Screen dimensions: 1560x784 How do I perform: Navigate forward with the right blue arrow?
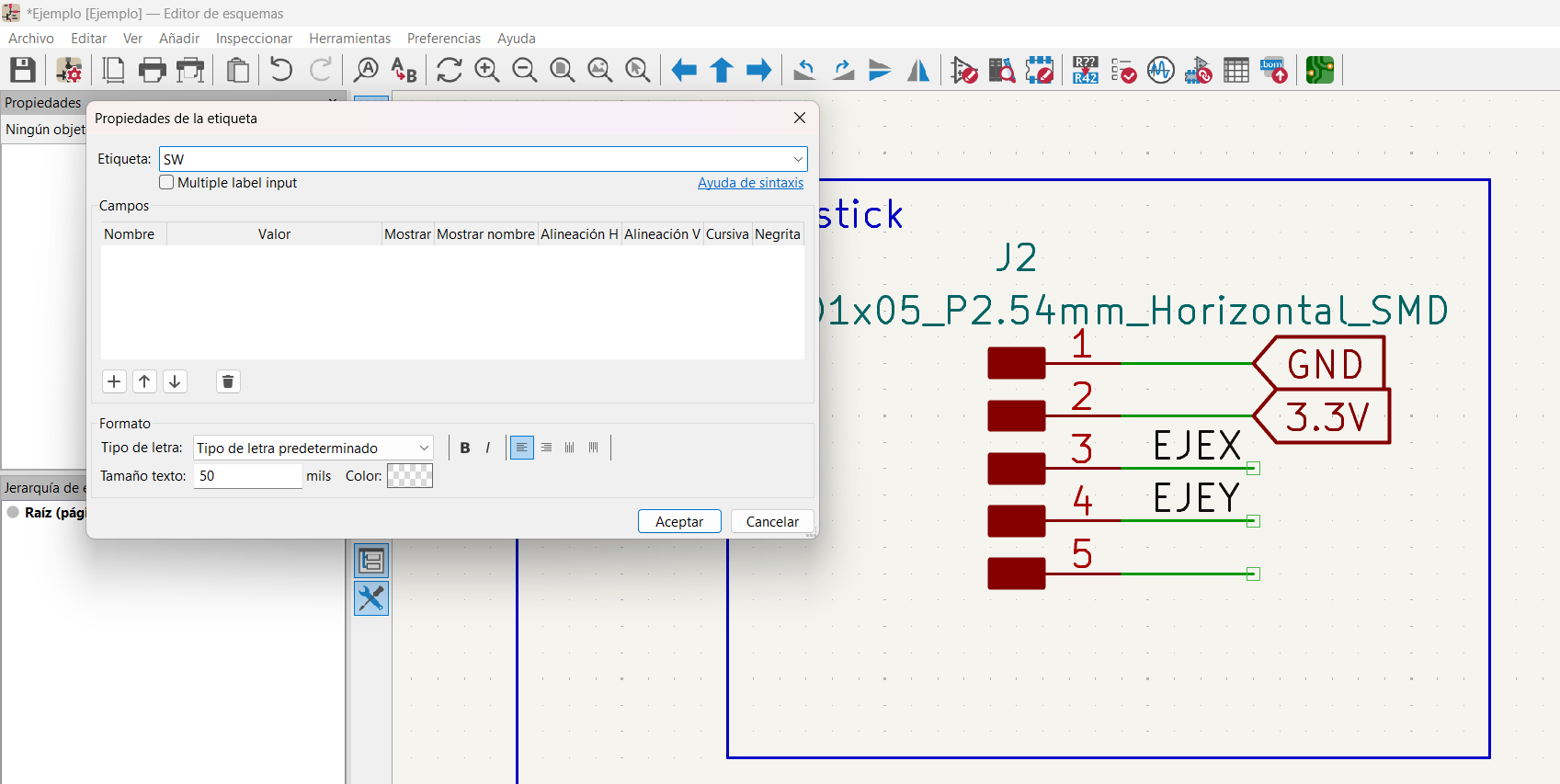pyautogui.click(x=759, y=70)
